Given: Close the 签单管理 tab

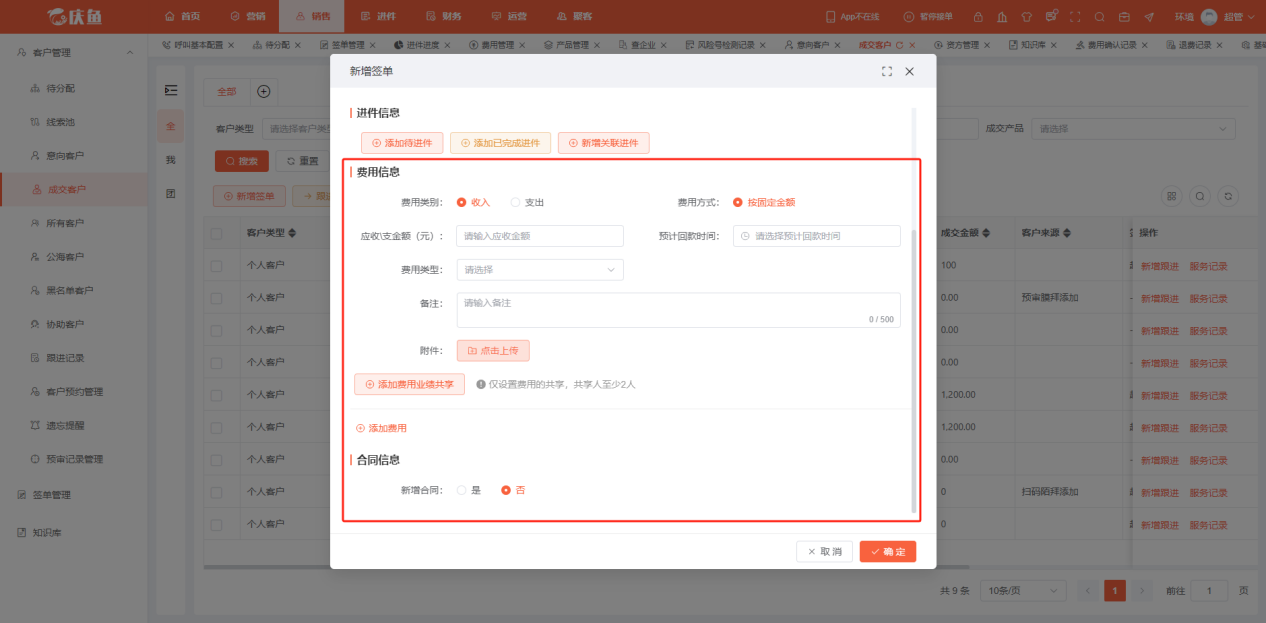Looking at the screenshot, I should coord(374,45).
